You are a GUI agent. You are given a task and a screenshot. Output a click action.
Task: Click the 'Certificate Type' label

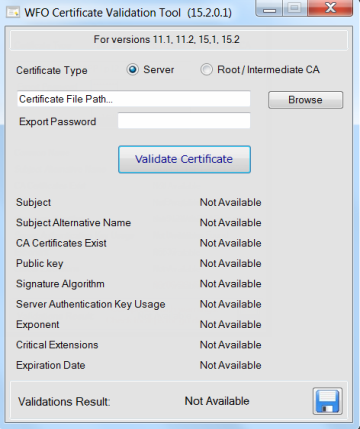tap(52, 71)
